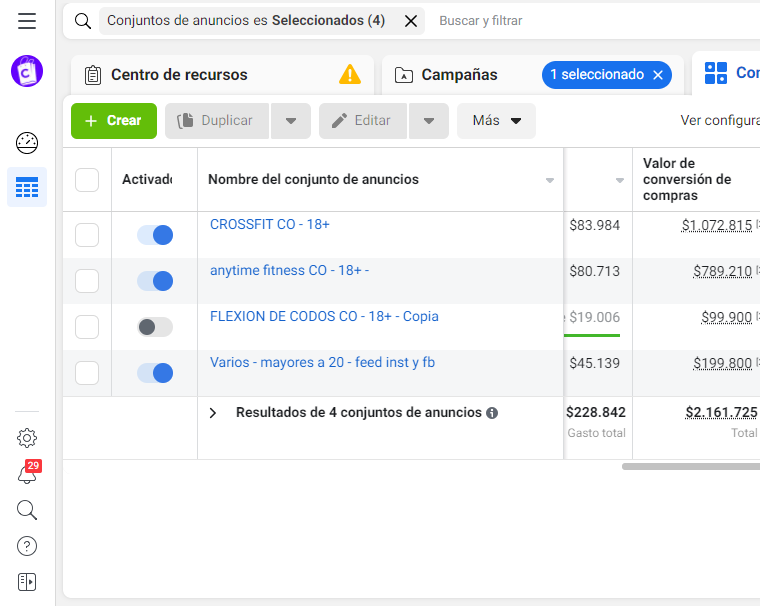The height and width of the screenshot is (606, 760).
Task: Click the $19.006 spend cell
Action: click(595, 318)
